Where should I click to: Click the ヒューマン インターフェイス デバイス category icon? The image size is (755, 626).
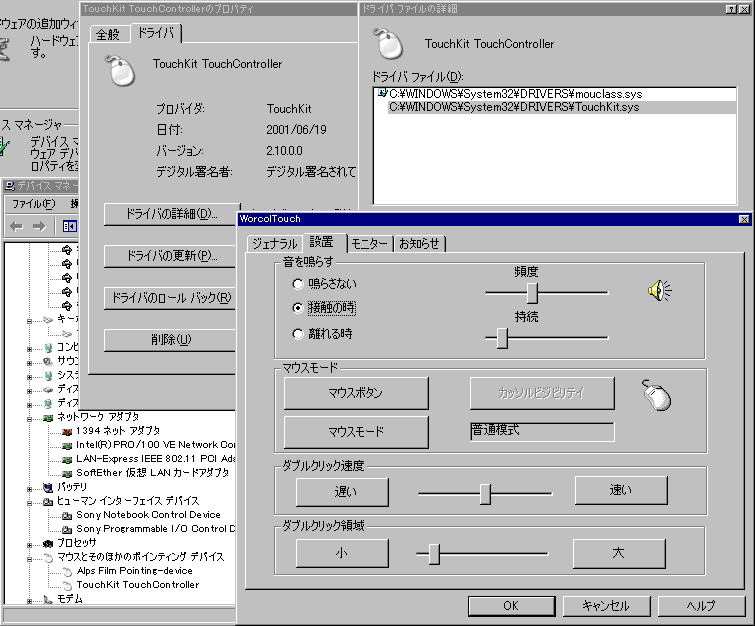pos(48,501)
